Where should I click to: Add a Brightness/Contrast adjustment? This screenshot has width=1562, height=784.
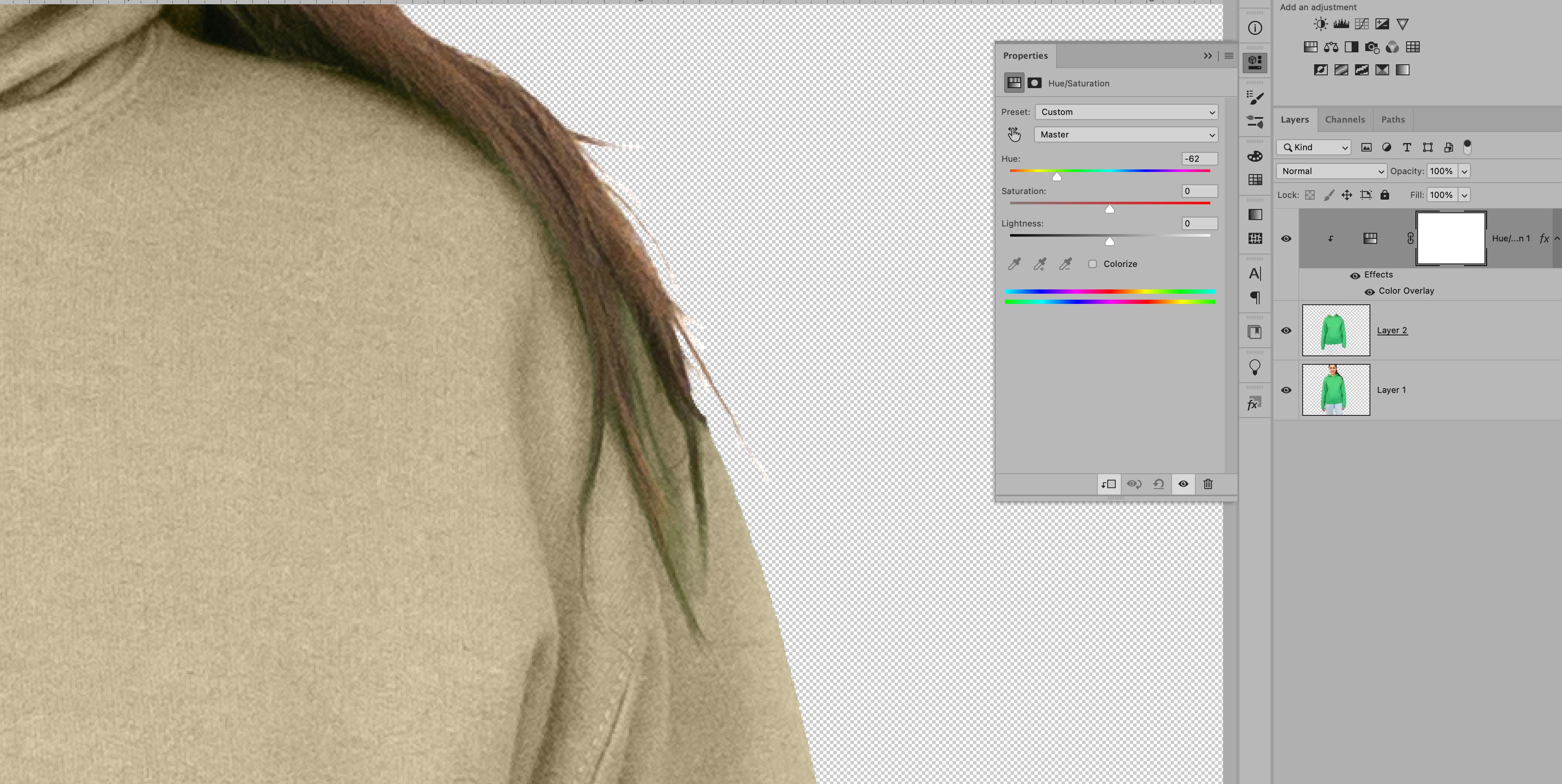tap(1320, 24)
